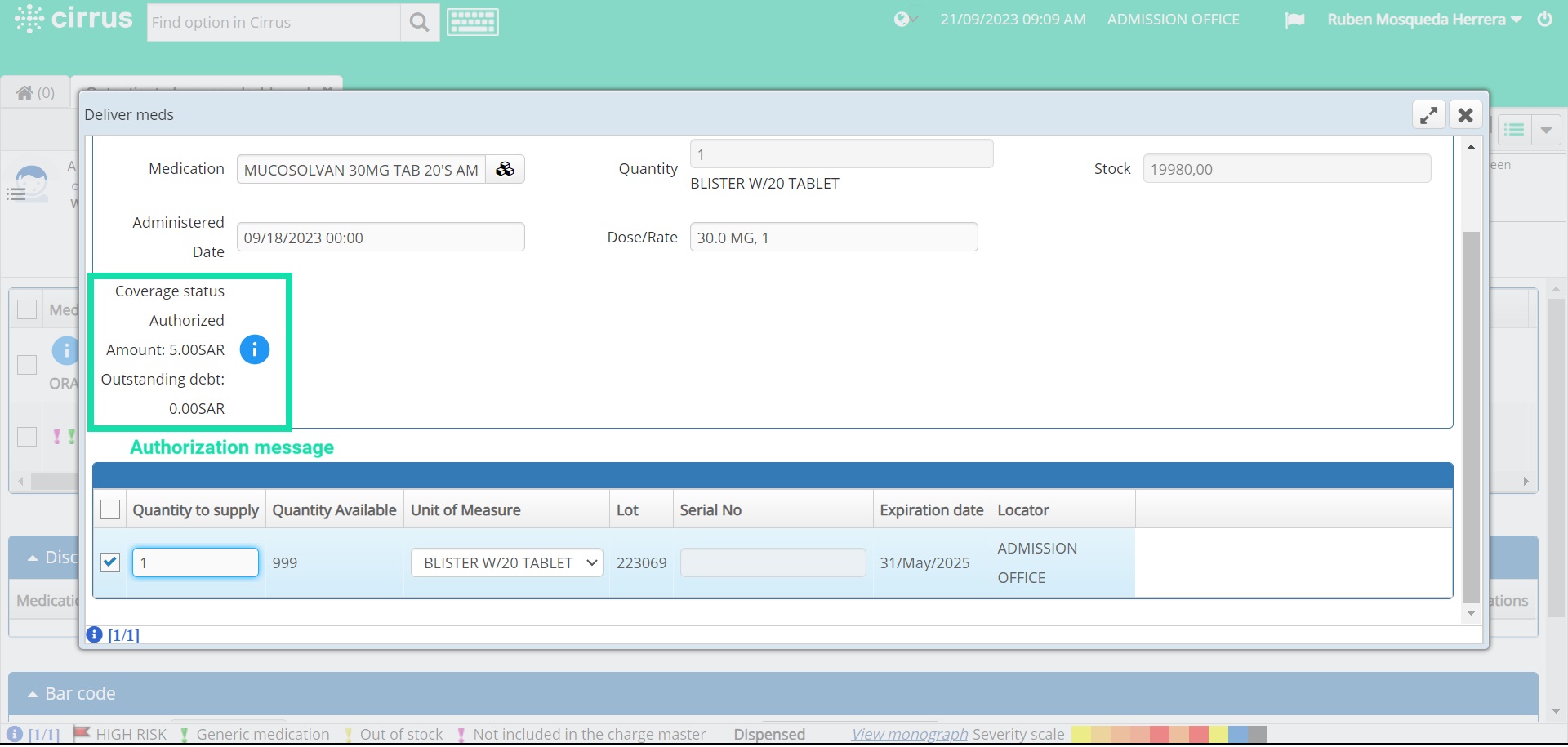1568x747 pixels.
Task: Click the Quantity to supply input field
Action: [194, 562]
